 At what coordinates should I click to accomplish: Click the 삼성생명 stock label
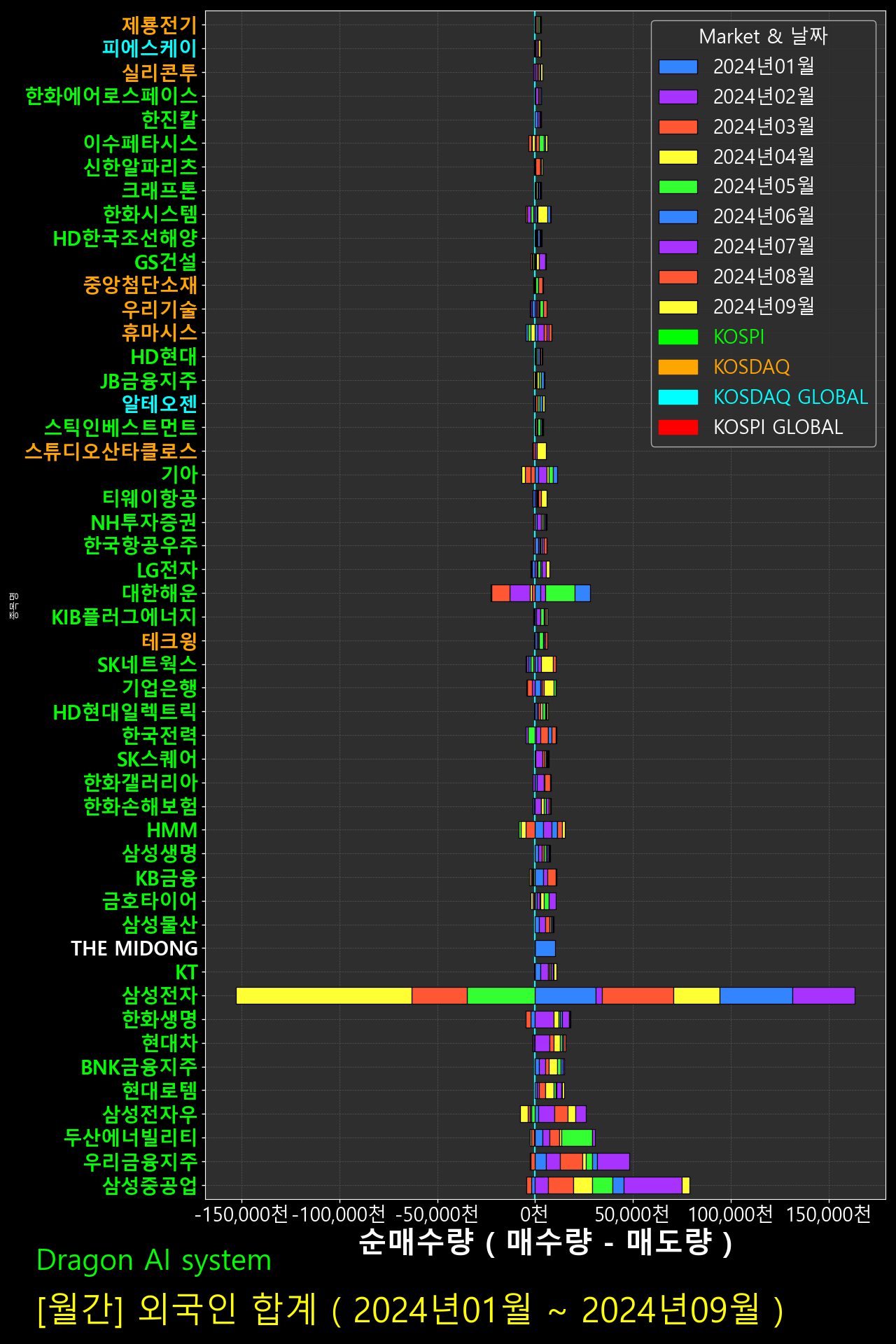(x=160, y=854)
